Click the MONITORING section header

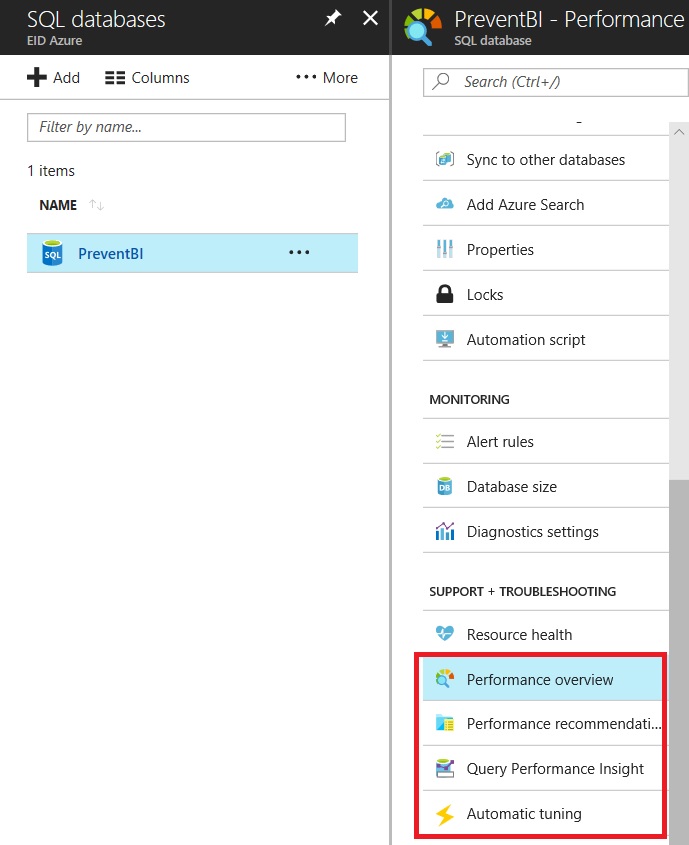[x=469, y=399]
